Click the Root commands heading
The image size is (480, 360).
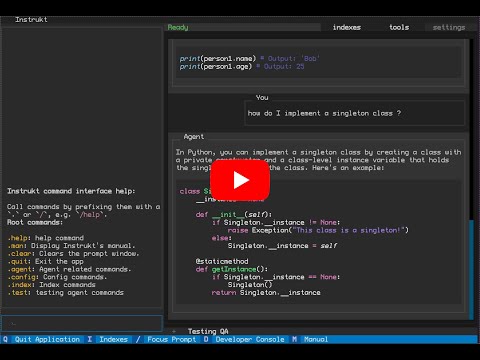(x=35, y=222)
